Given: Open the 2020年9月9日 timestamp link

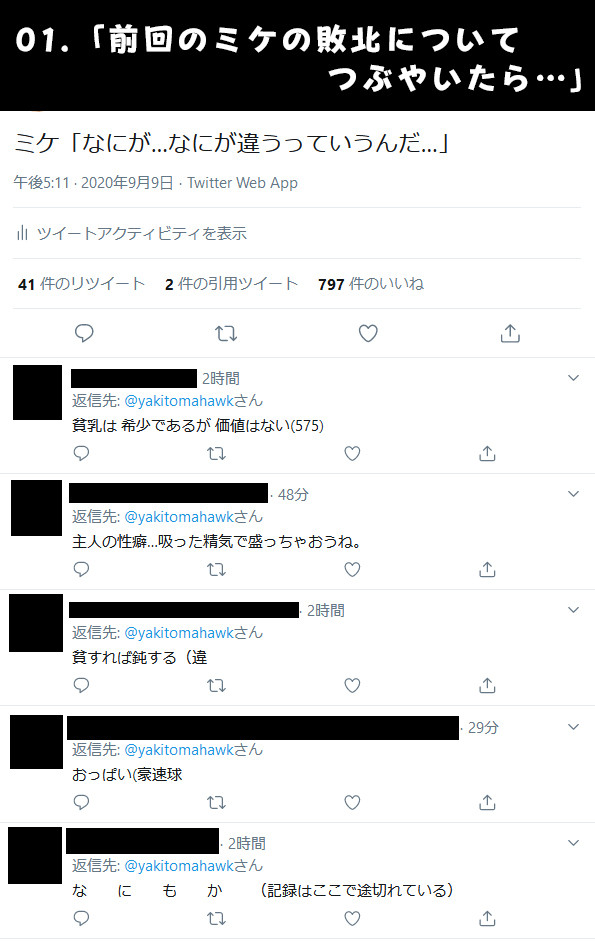Looking at the screenshot, I should [x=127, y=182].
